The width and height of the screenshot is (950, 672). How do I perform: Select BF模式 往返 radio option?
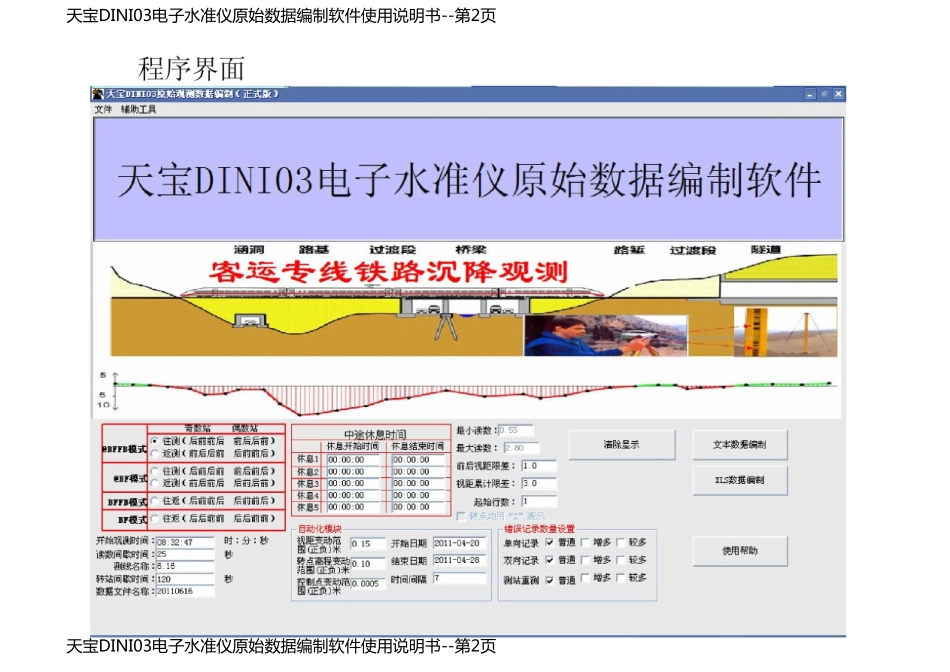pos(155,518)
